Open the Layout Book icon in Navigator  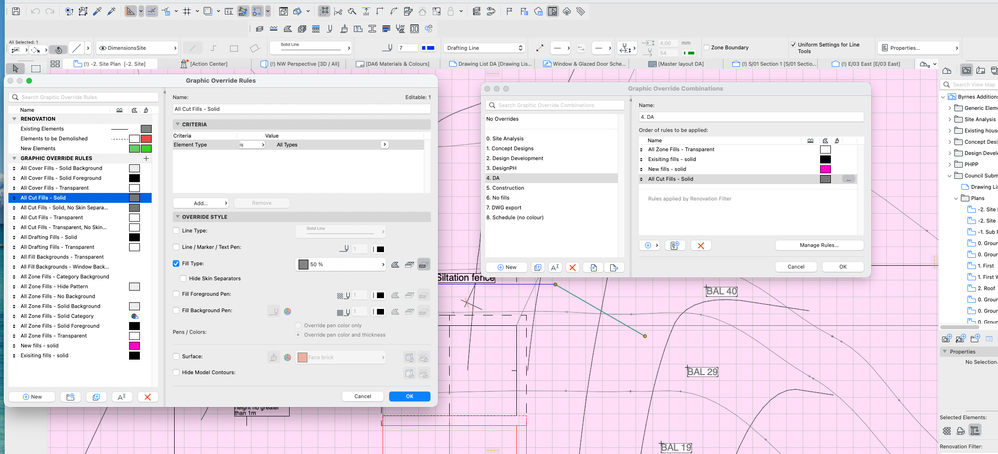980,70
